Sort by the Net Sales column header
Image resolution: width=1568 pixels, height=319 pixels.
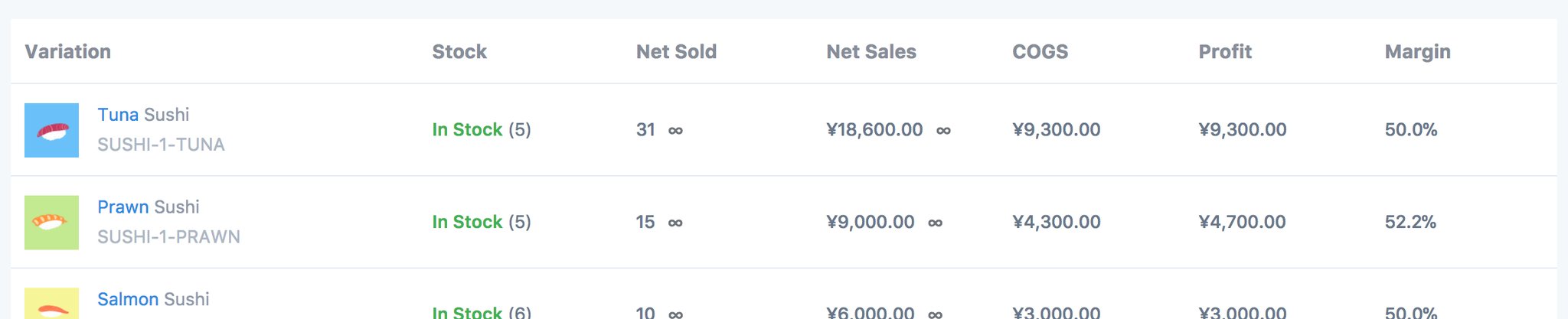click(871, 51)
